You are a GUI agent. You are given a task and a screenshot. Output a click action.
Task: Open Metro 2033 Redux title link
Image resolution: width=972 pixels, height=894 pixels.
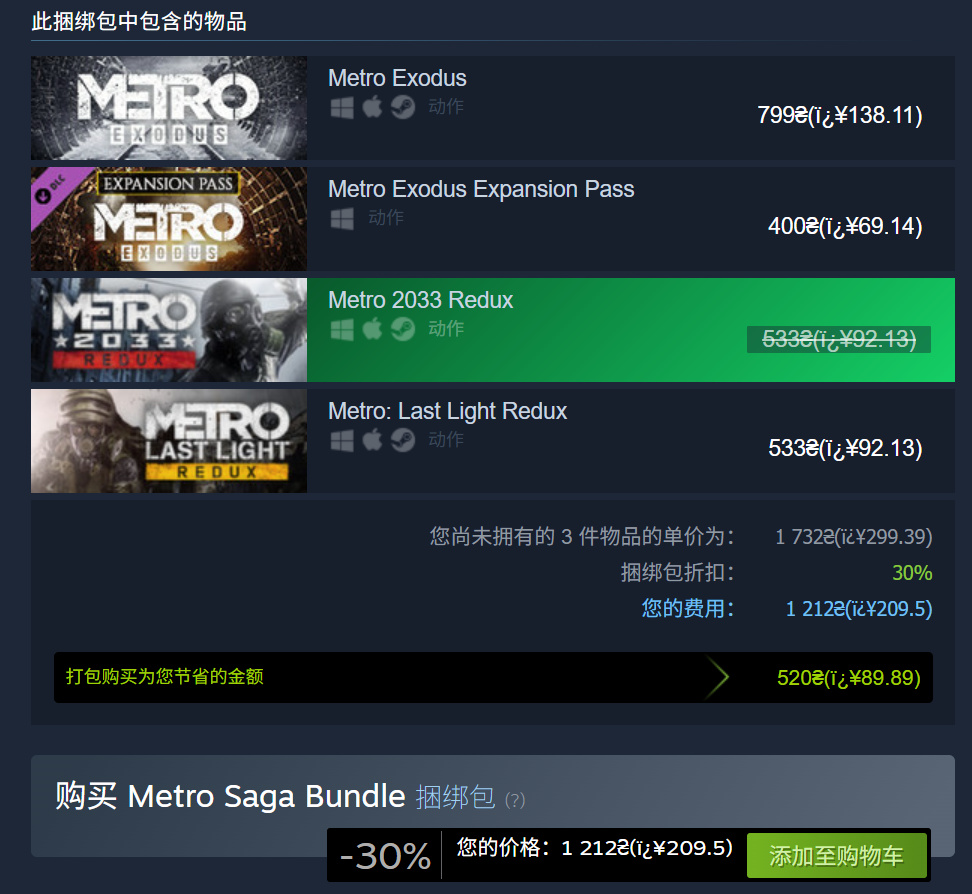pyautogui.click(x=420, y=300)
